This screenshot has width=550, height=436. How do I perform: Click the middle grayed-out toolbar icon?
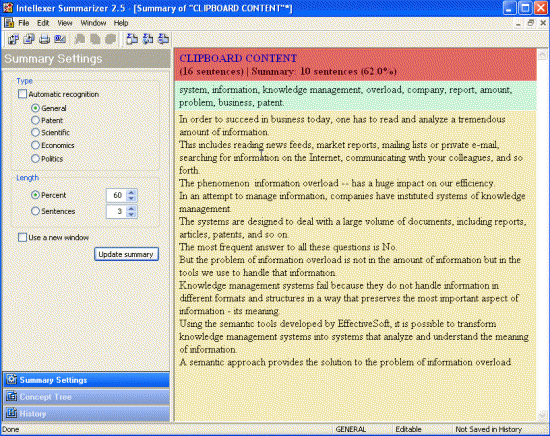[x=95, y=39]
